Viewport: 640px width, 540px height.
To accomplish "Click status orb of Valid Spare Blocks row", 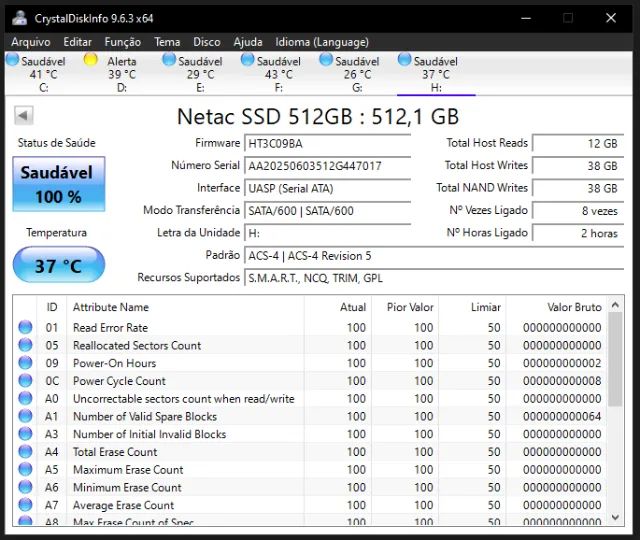I will pos(25,416).
